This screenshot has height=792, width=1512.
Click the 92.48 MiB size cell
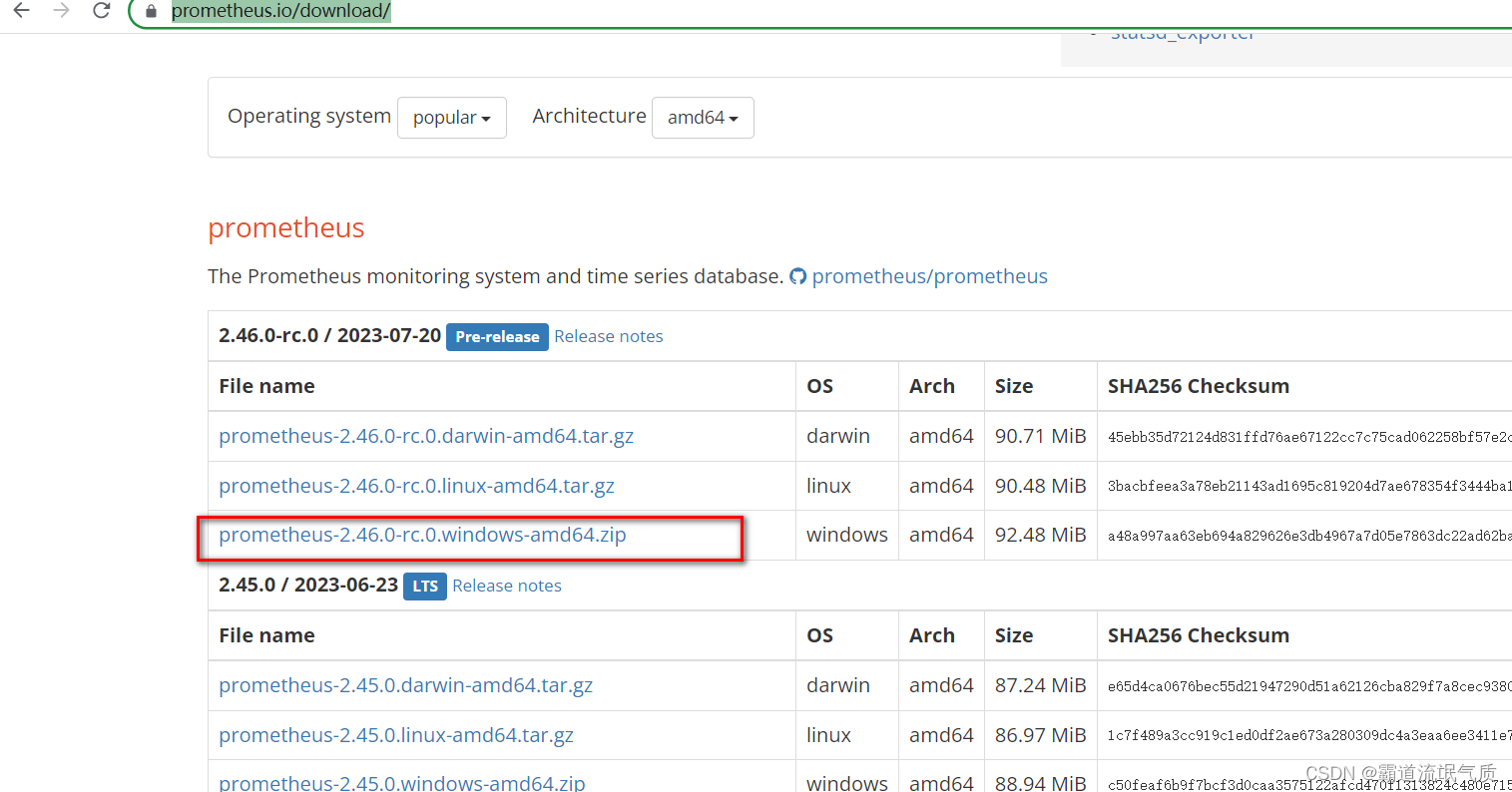pos(1040,535)
